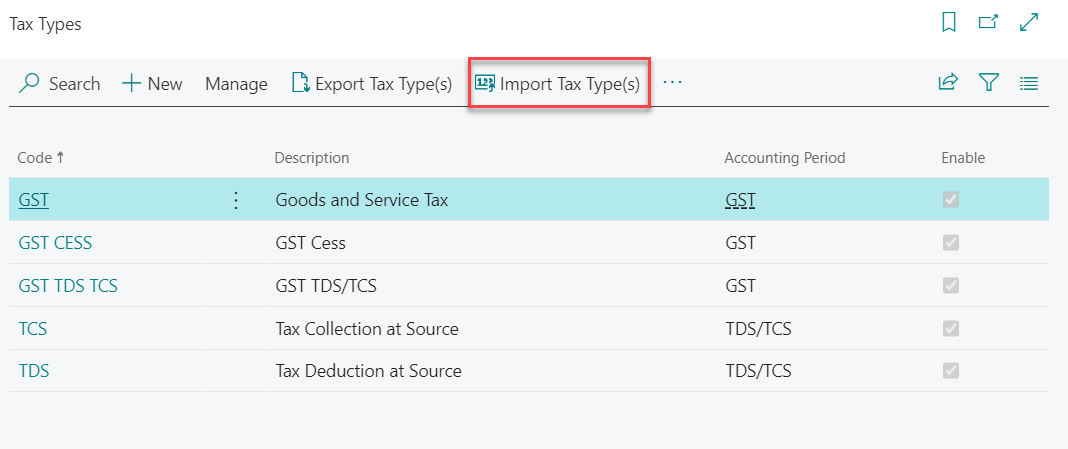This screenshot has width=1068, height=449.
Task: Open the filter pane funnel icon
Action: point(989,83)
